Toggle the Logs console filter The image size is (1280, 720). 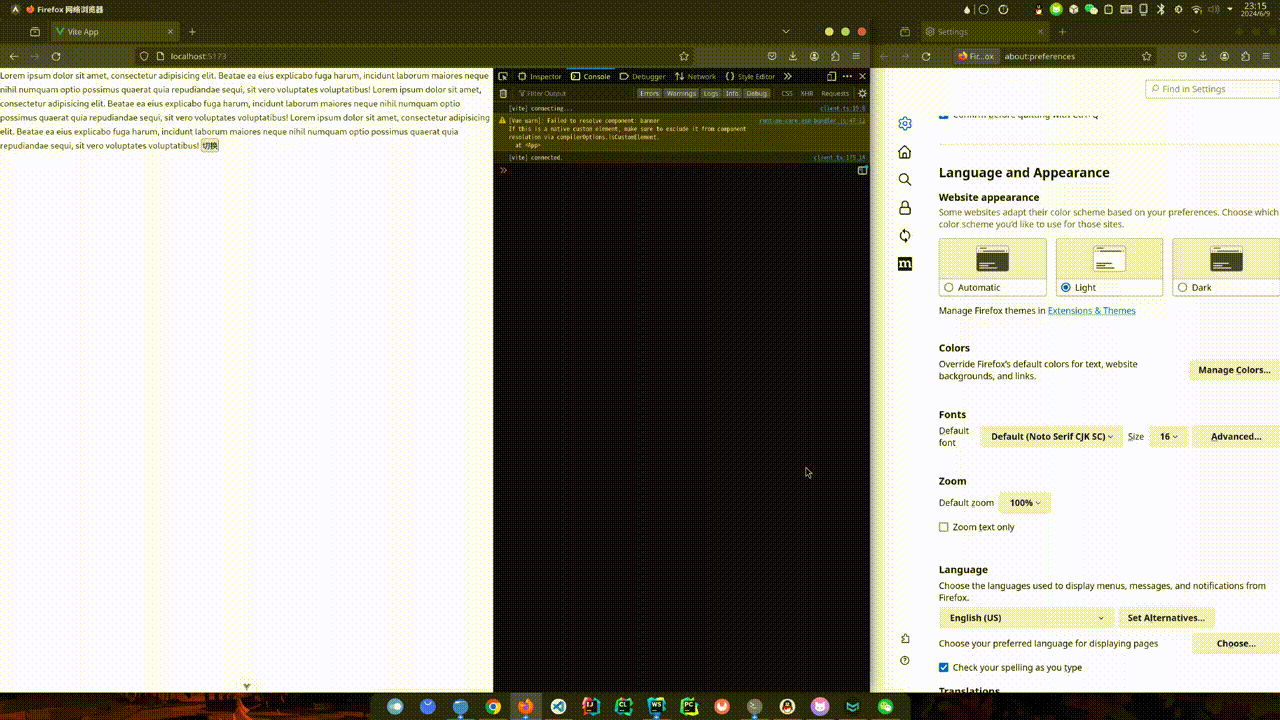(710, 93)
